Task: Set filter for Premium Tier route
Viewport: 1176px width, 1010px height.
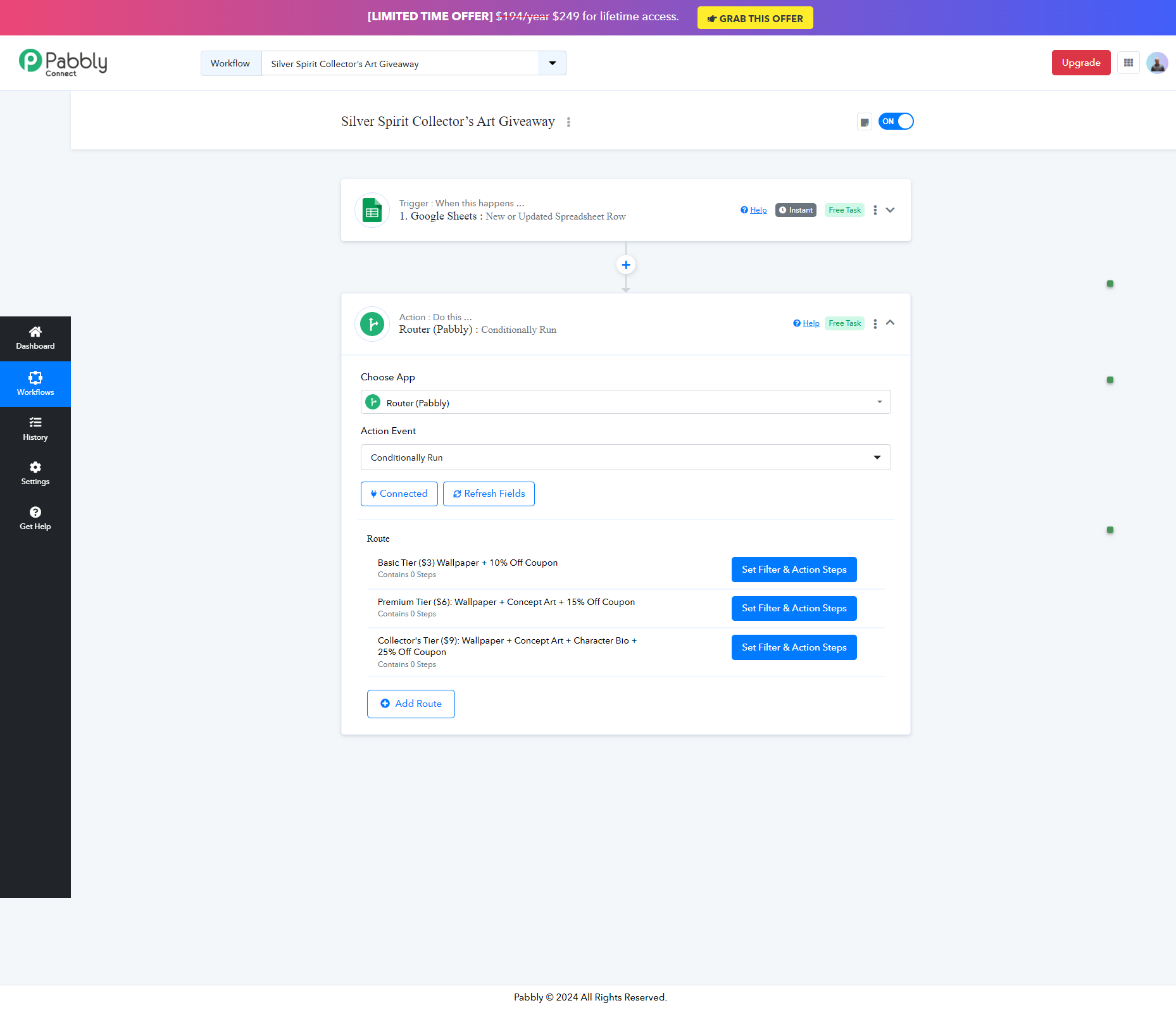Action: click(x=794, y=609)
